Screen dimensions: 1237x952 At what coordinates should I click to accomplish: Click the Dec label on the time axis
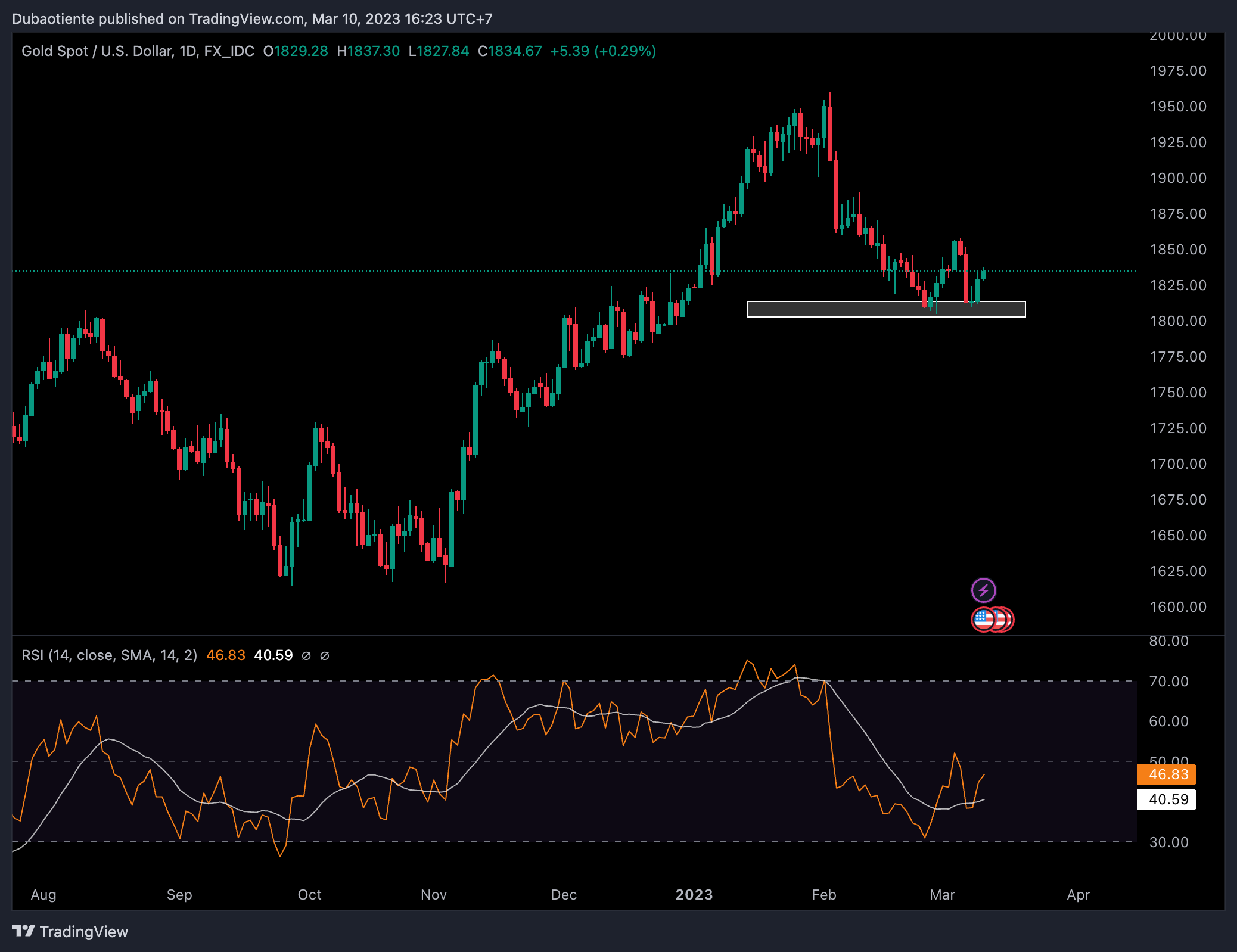564,895
